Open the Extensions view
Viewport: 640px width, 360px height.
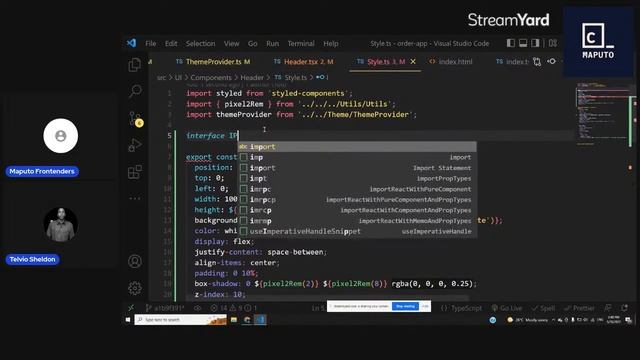click(135, 172)
